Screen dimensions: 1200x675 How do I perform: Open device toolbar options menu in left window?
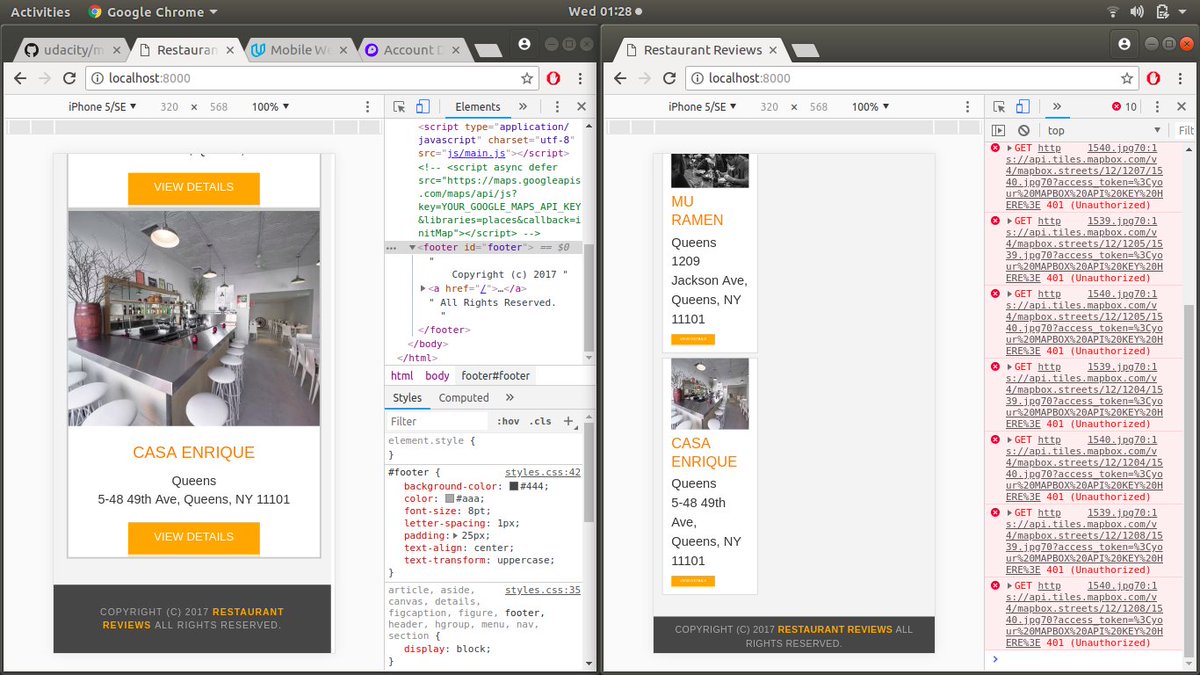click(369, 106)
